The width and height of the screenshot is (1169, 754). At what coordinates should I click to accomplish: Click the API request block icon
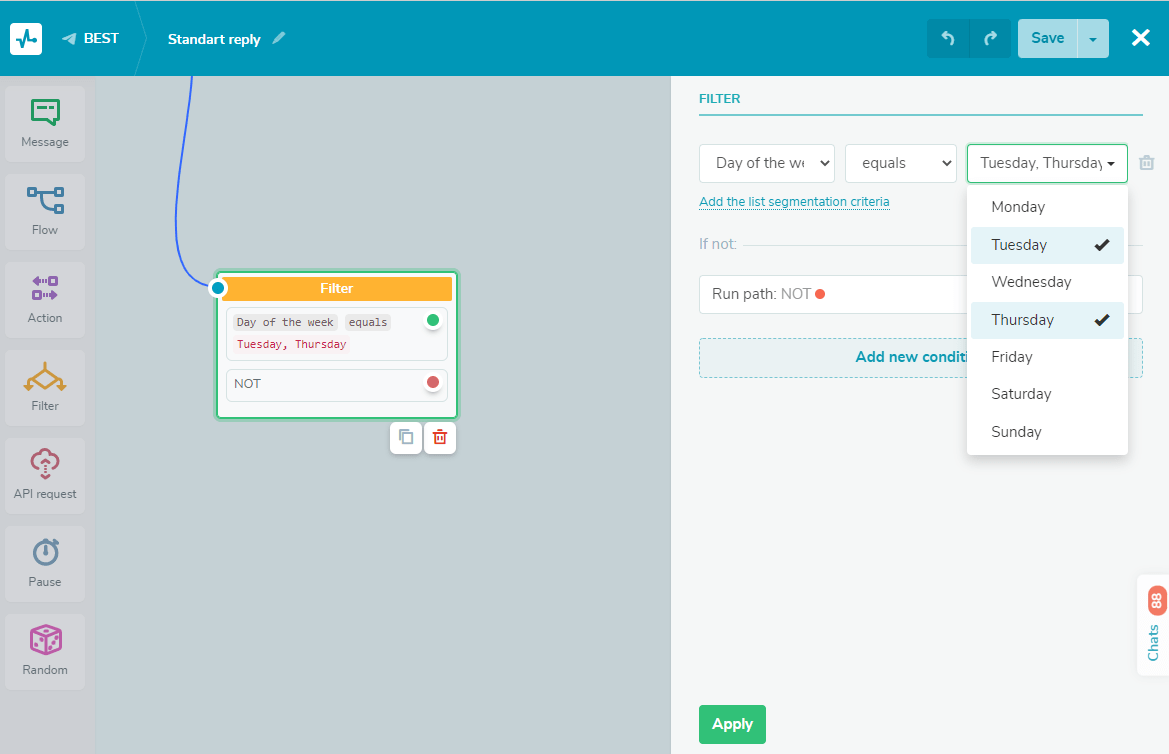click(x=45, y=476)
